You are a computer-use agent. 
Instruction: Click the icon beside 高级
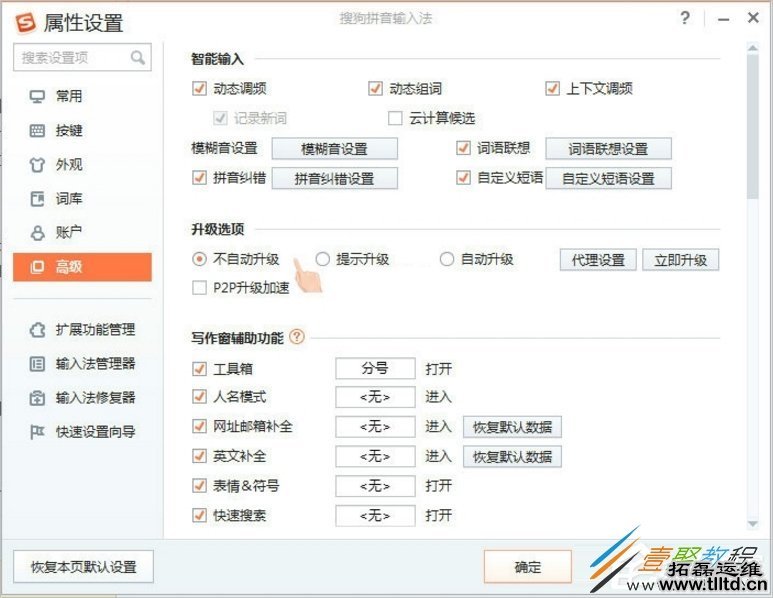tap(37, 267)
